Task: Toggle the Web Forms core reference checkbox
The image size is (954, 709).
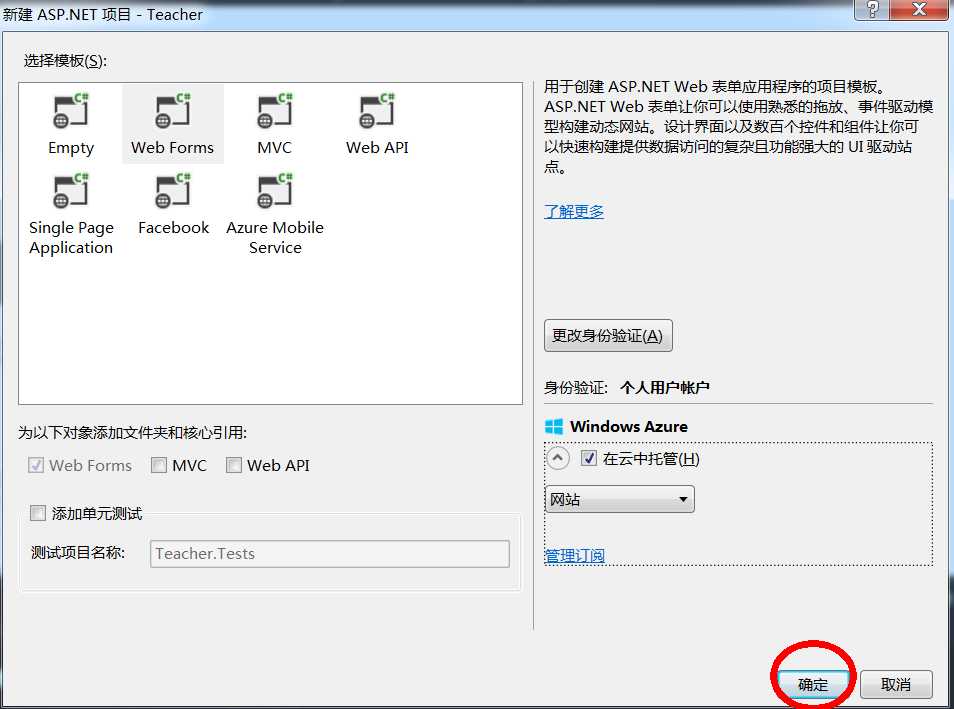Action: click(x=36, y=465)
